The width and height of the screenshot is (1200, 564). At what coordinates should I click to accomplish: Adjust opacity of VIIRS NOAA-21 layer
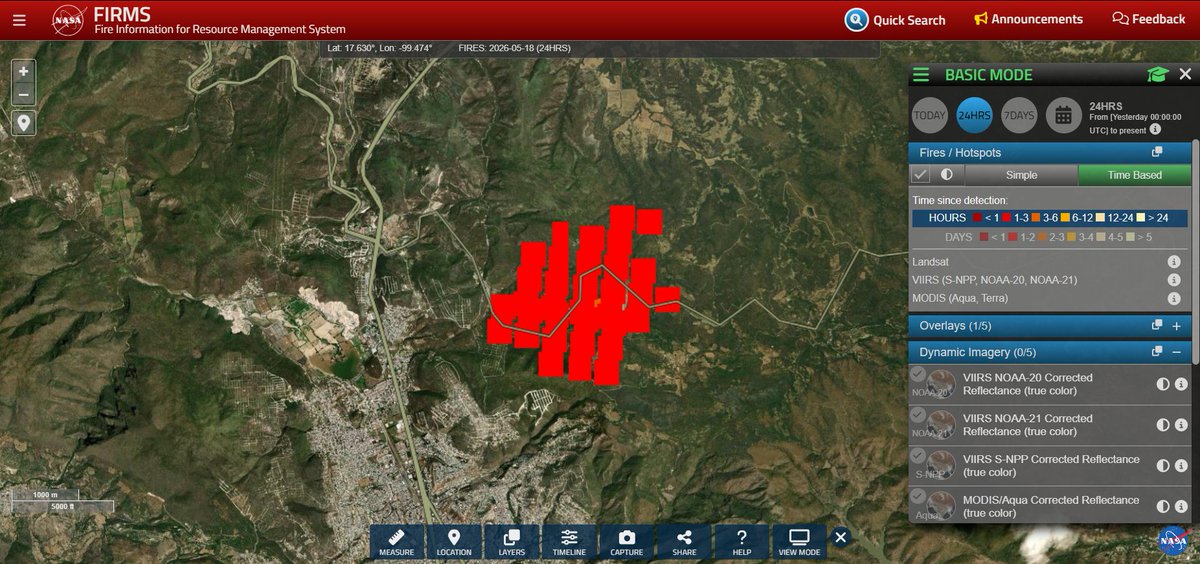tap(1163, 425)
